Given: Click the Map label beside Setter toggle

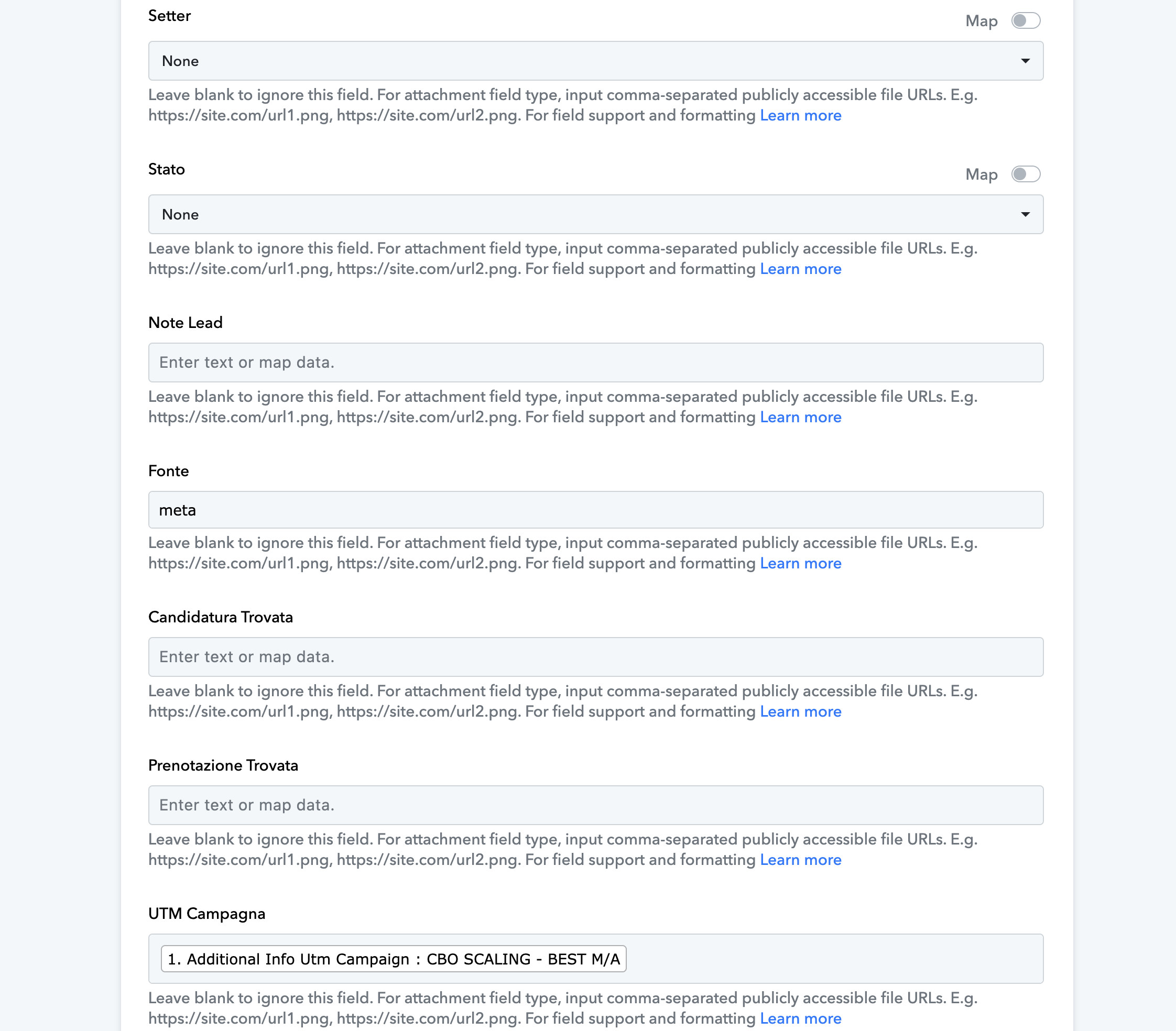Looking at the screenshot, I should (982, 21).
